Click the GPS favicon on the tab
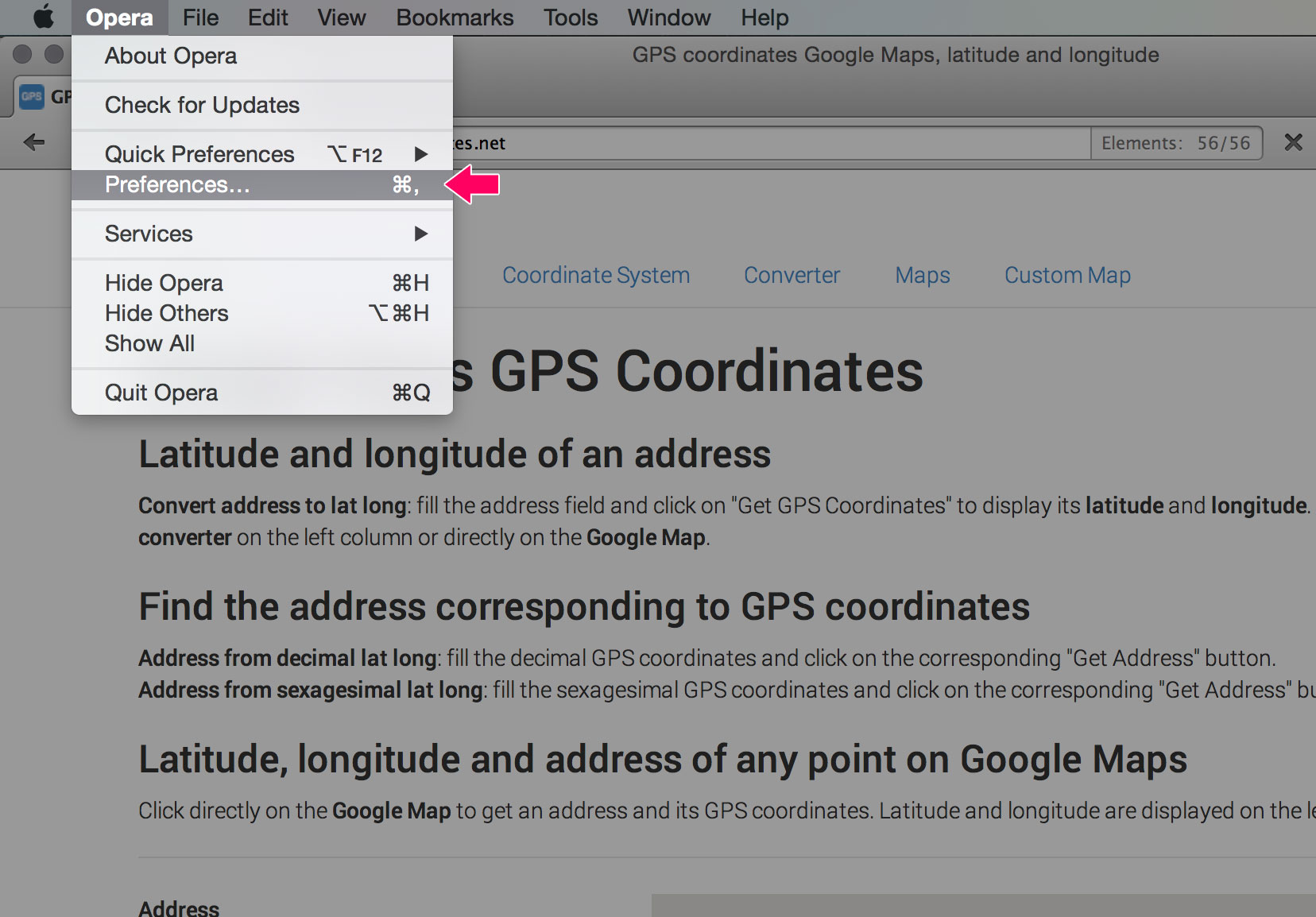The height and width of the screenshot is (917, 1316). (x=31, y=97)
